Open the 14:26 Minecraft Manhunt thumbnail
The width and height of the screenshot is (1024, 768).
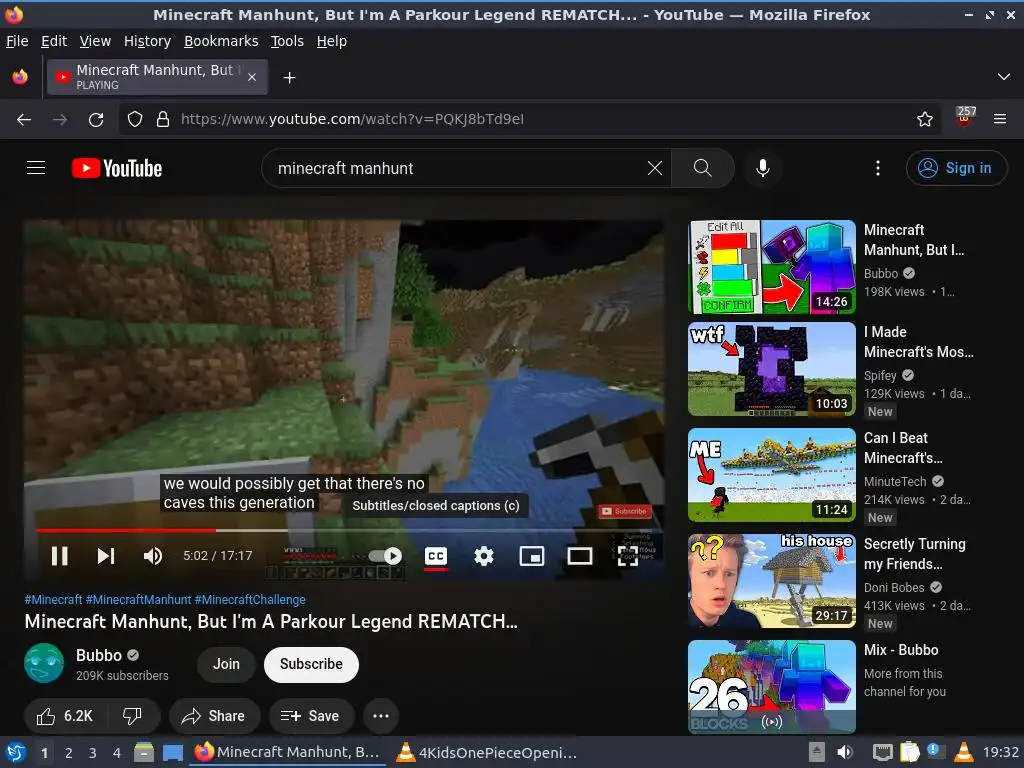pyautogui.click(x=772, y=266)
